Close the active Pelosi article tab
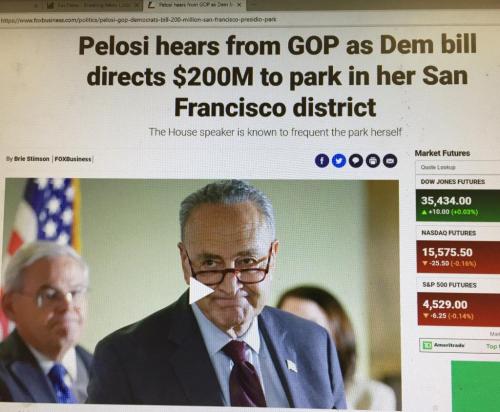This screenshot has height=412, width=500. (239, 5)
